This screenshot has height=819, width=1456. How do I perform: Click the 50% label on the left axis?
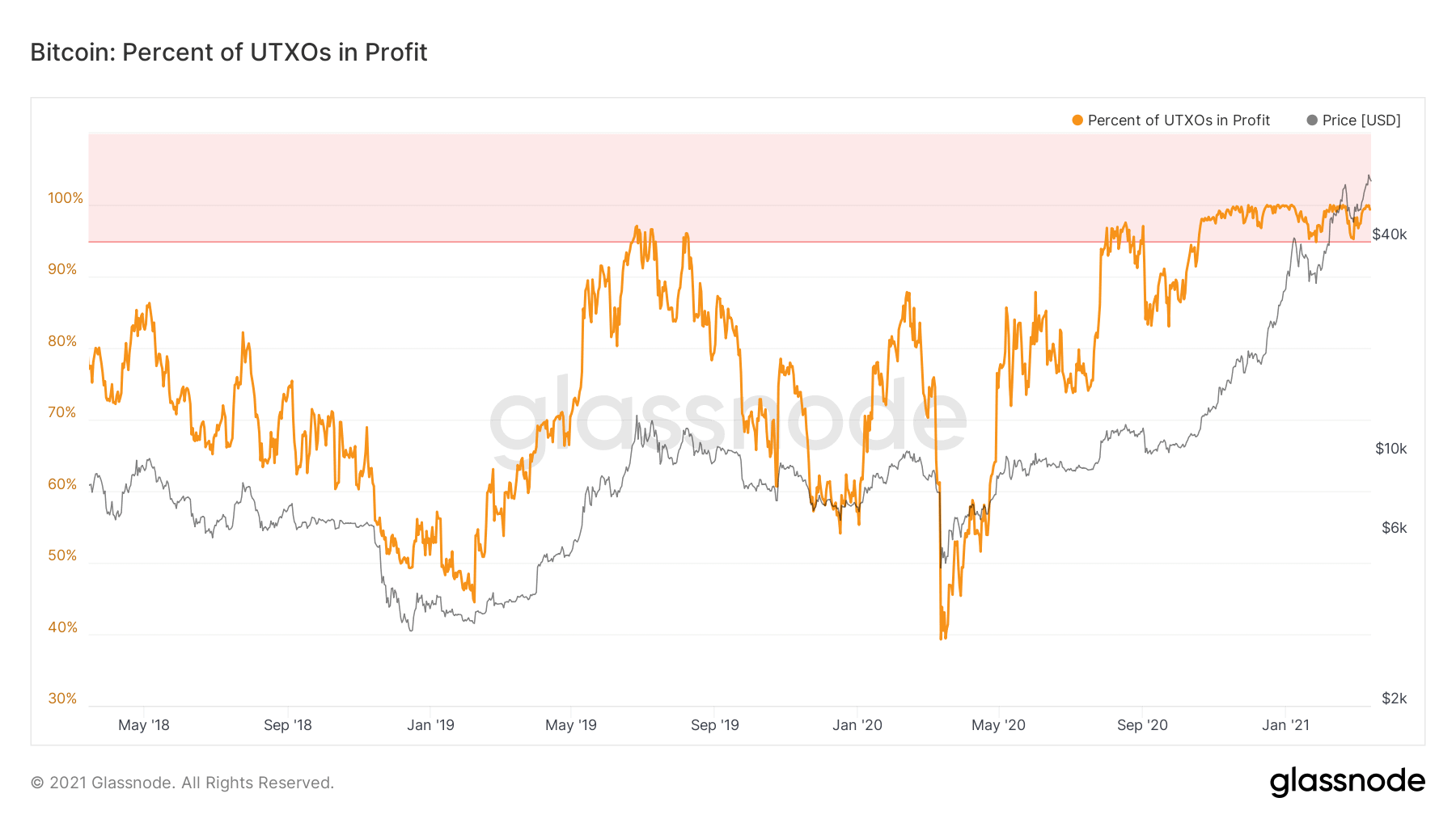tap(62, 555)
